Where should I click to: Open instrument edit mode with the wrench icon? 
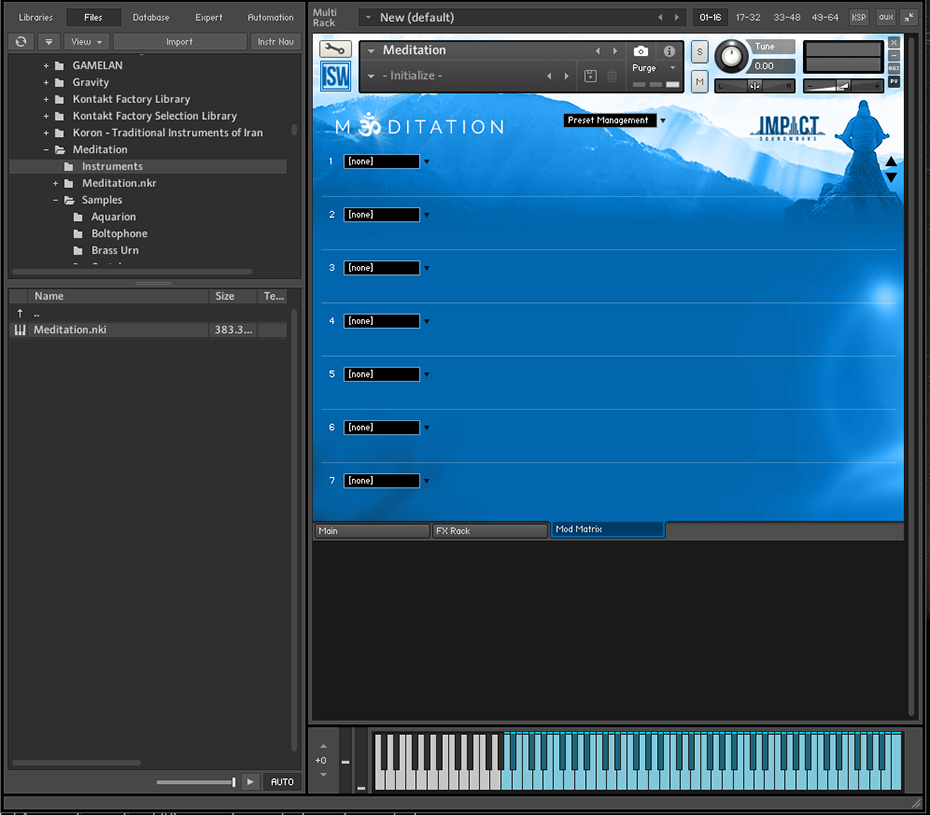tap(335, 49)
